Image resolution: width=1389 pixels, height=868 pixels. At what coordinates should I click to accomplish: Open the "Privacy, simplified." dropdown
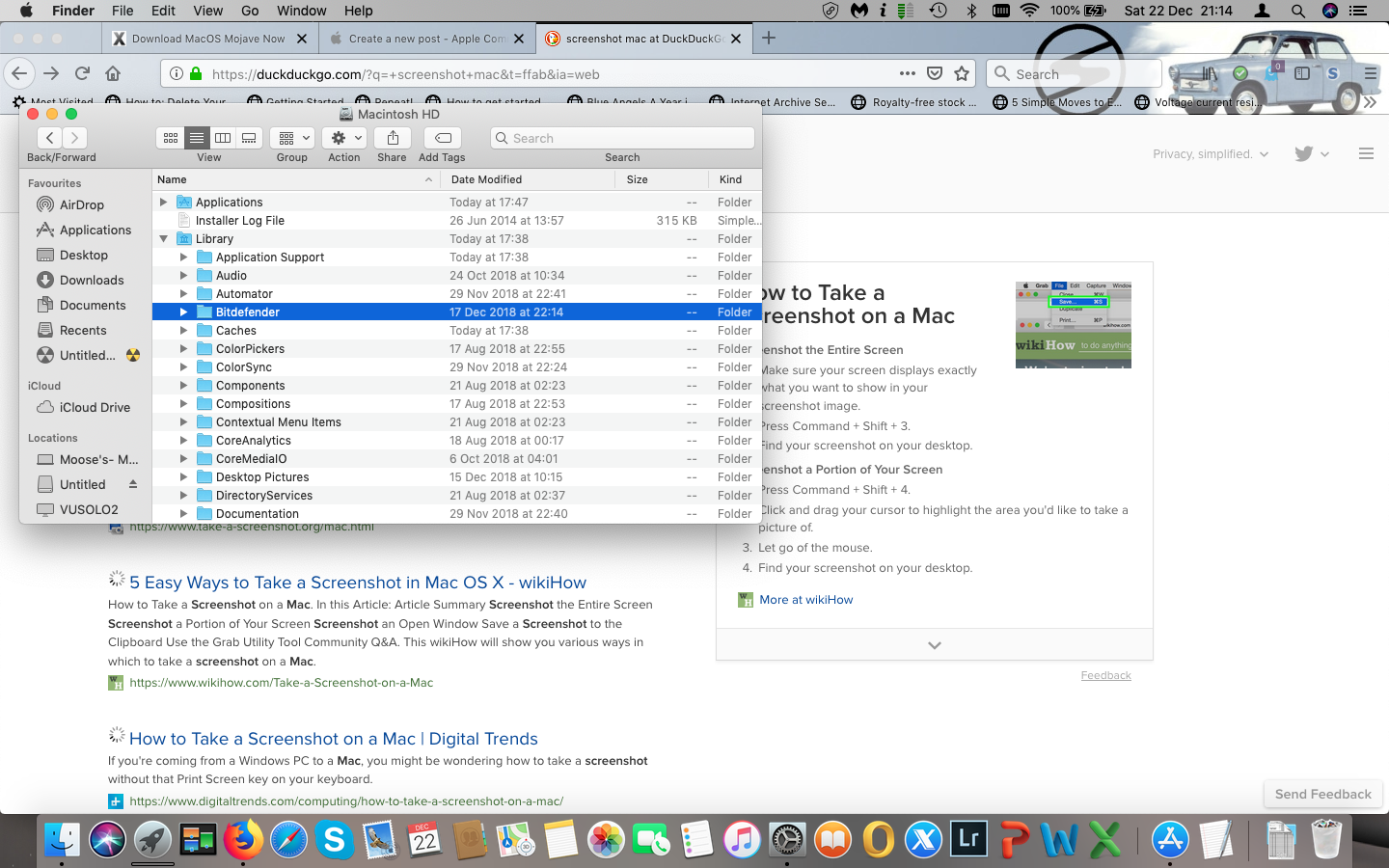[x=1211, y=154]
